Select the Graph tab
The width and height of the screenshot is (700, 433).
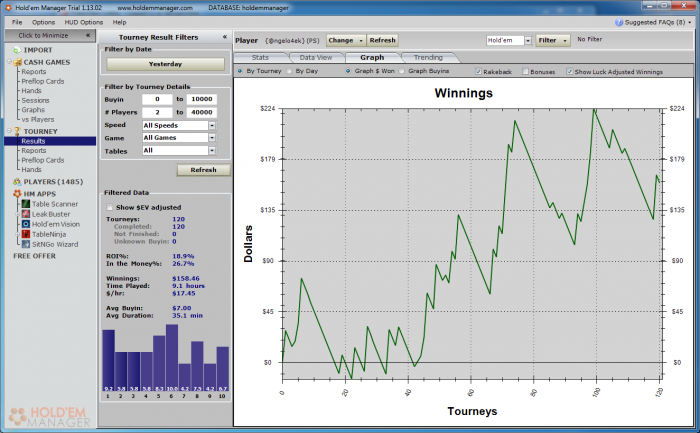click(372, 58)
